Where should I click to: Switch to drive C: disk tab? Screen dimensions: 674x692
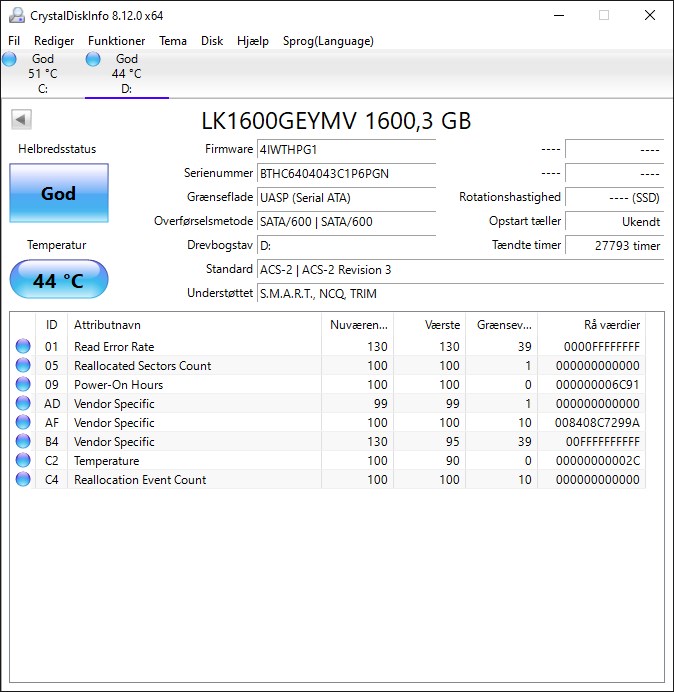[x=43, y=74]
